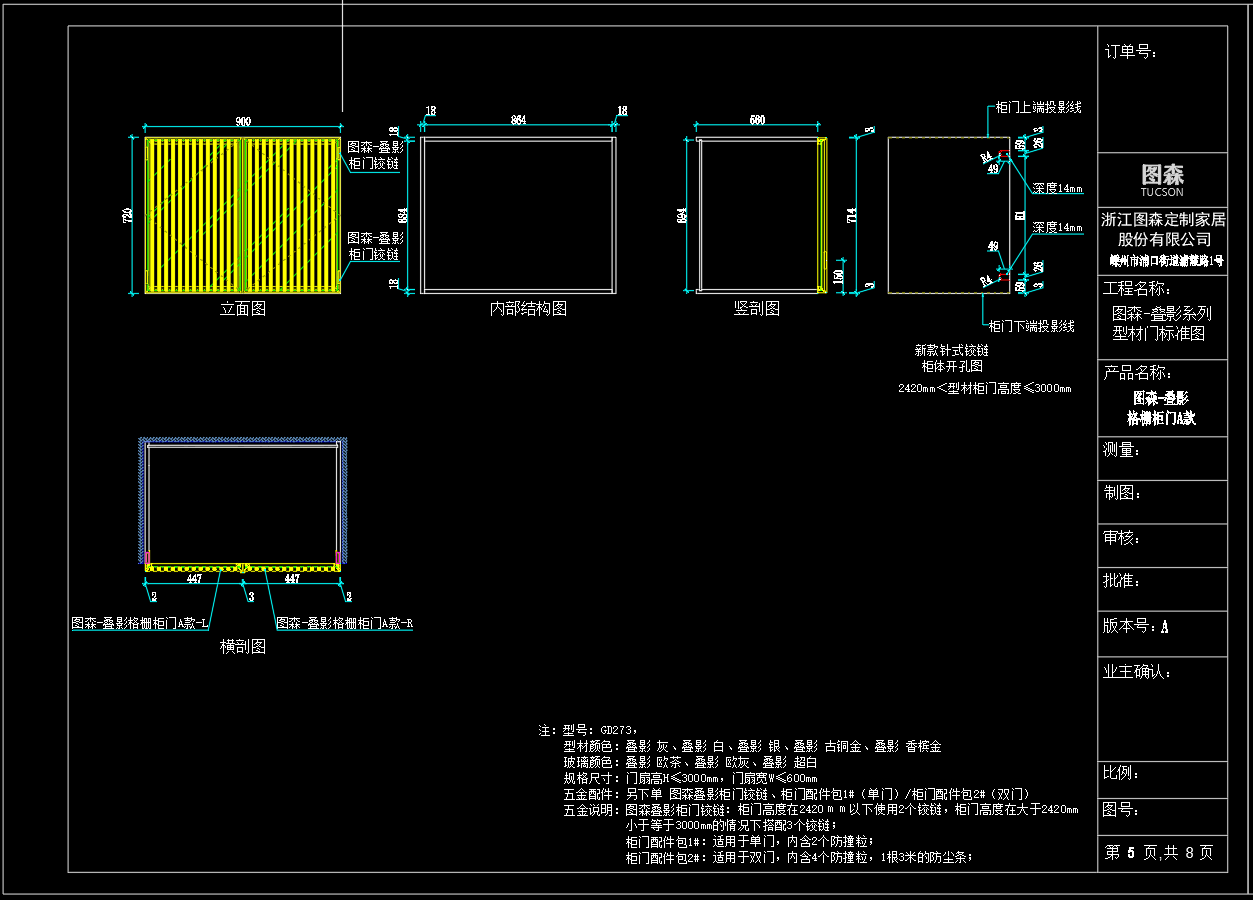Select the 版本号 A cell
Viewport: 1253px width, 900px height.
1162,634
